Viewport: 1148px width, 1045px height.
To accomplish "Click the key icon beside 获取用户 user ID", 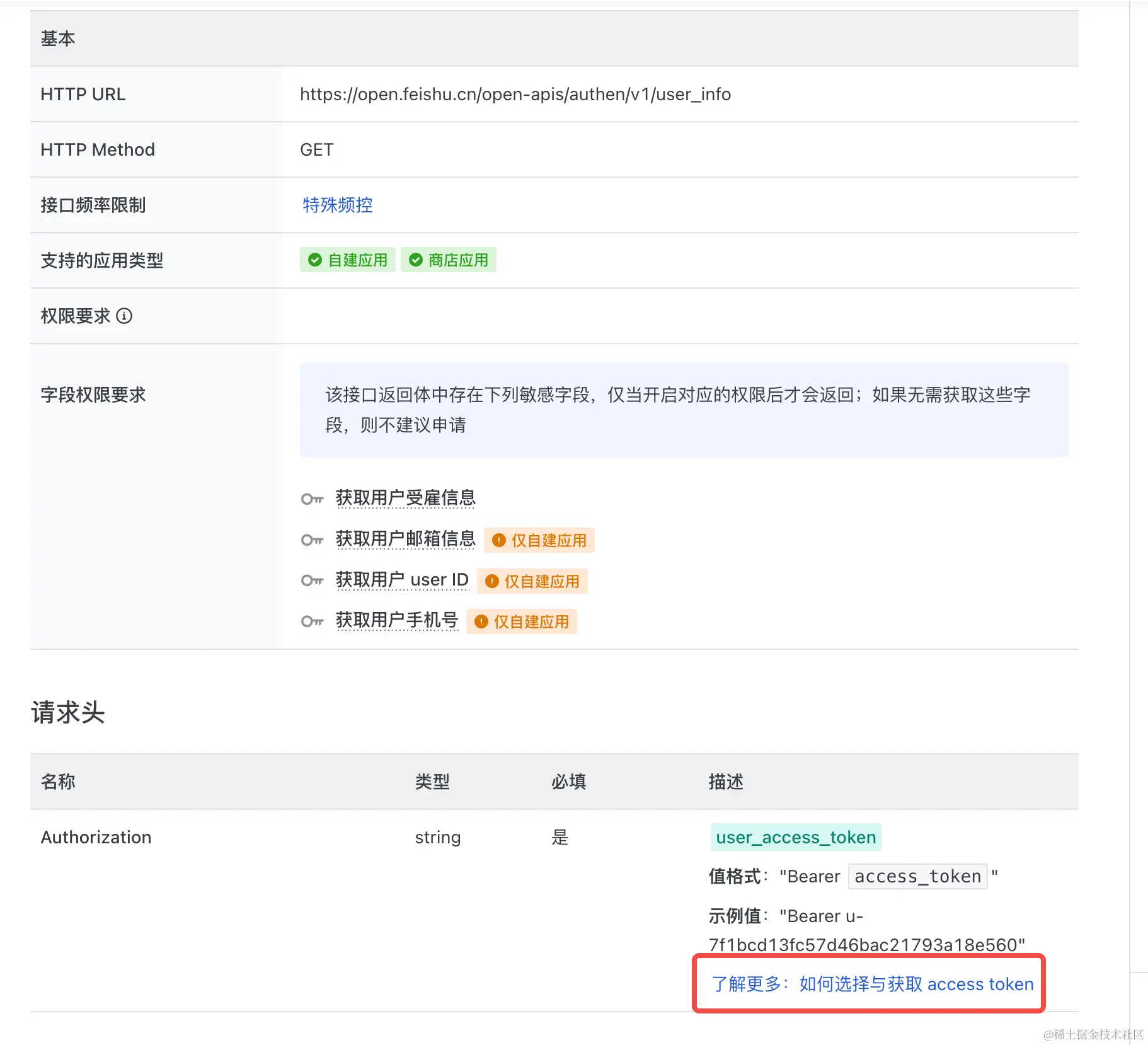I will click(x=312, y=580).
